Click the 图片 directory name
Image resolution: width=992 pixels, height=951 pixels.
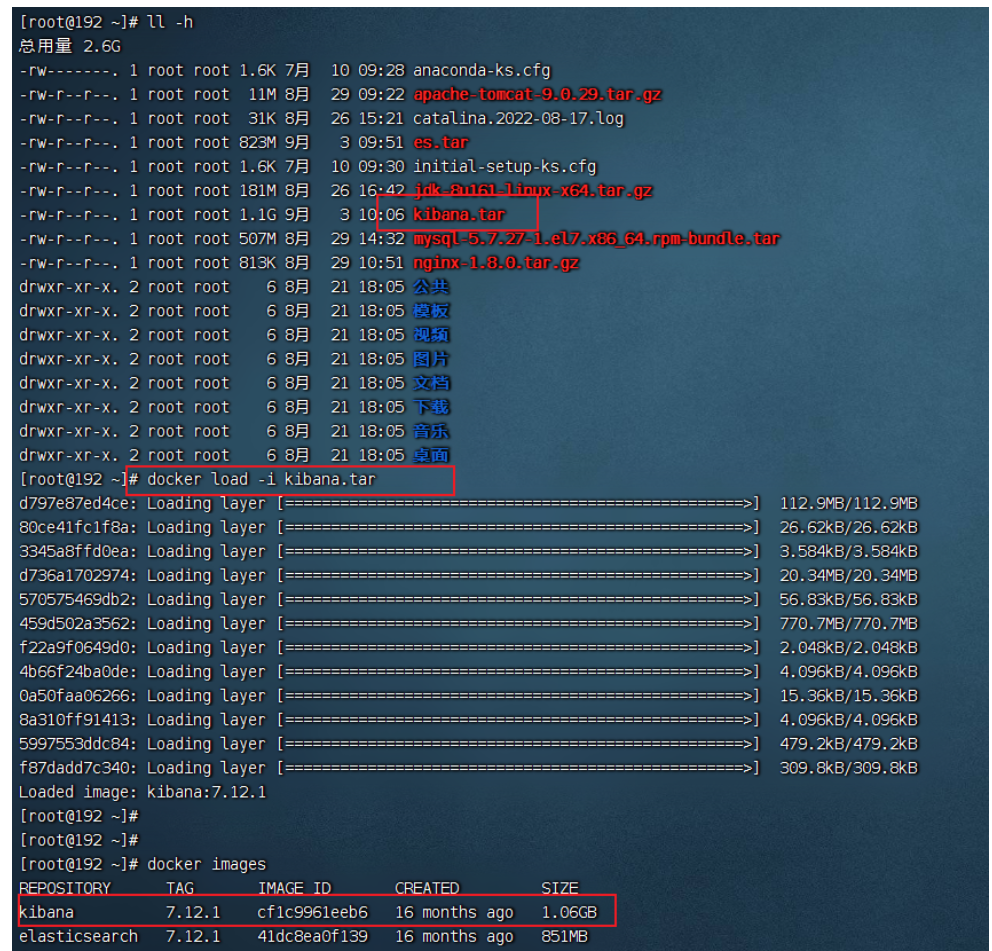431,359
